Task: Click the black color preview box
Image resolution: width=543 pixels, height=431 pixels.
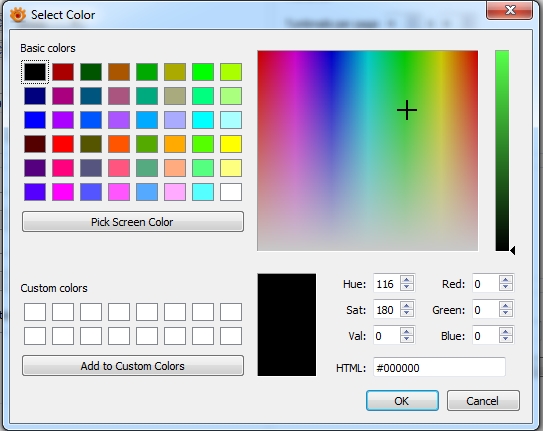Action: [x=287, y=325]
